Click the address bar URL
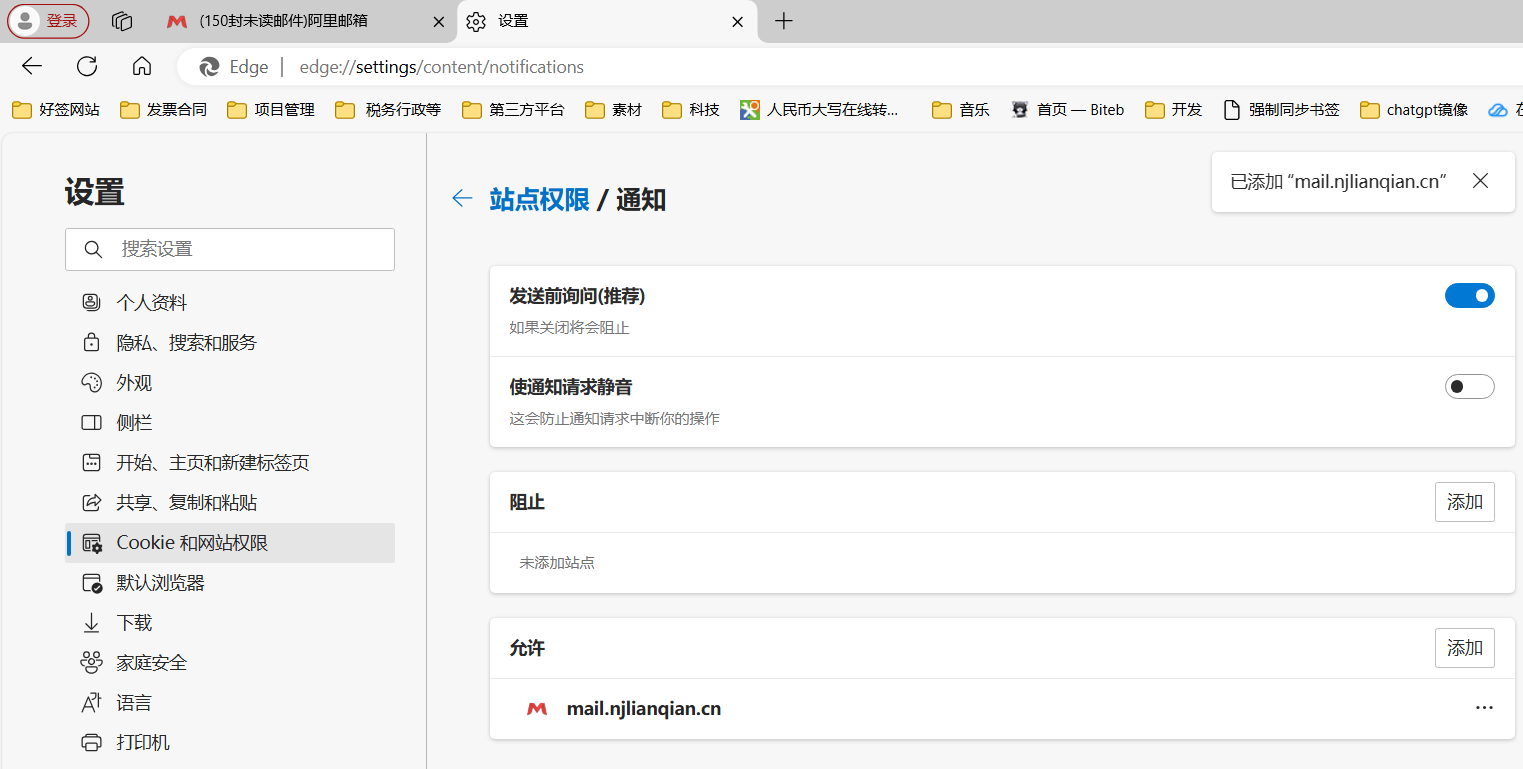 (x=441, y=67)
